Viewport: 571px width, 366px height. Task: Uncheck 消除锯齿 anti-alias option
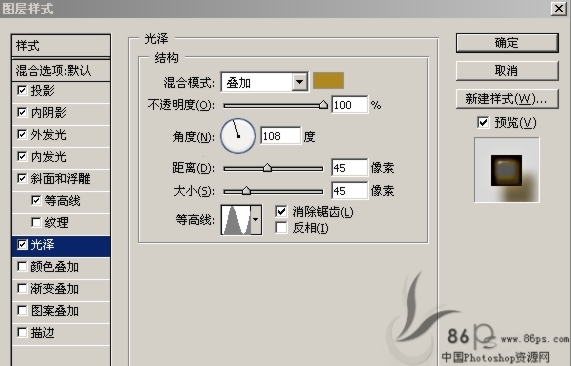[x=281, y=211]
